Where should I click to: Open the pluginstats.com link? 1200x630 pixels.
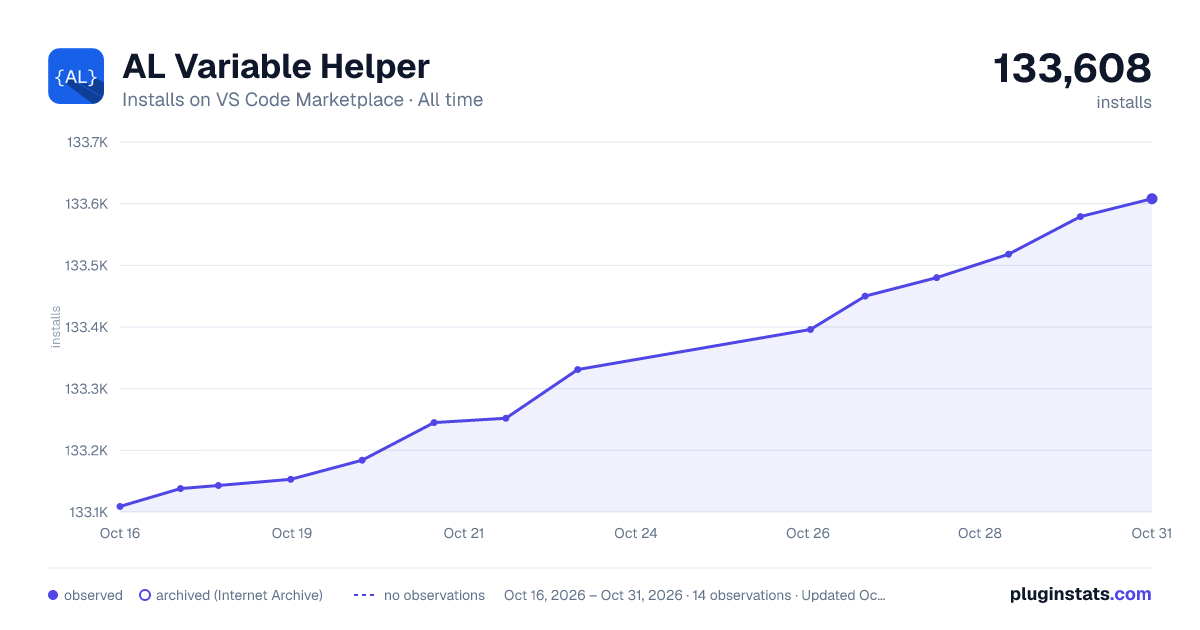1080,594
